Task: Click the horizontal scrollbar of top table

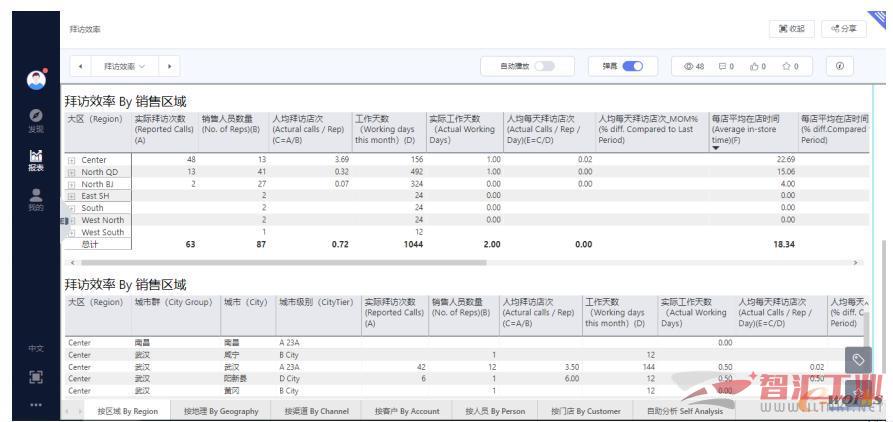Action: tap(284, 263)
